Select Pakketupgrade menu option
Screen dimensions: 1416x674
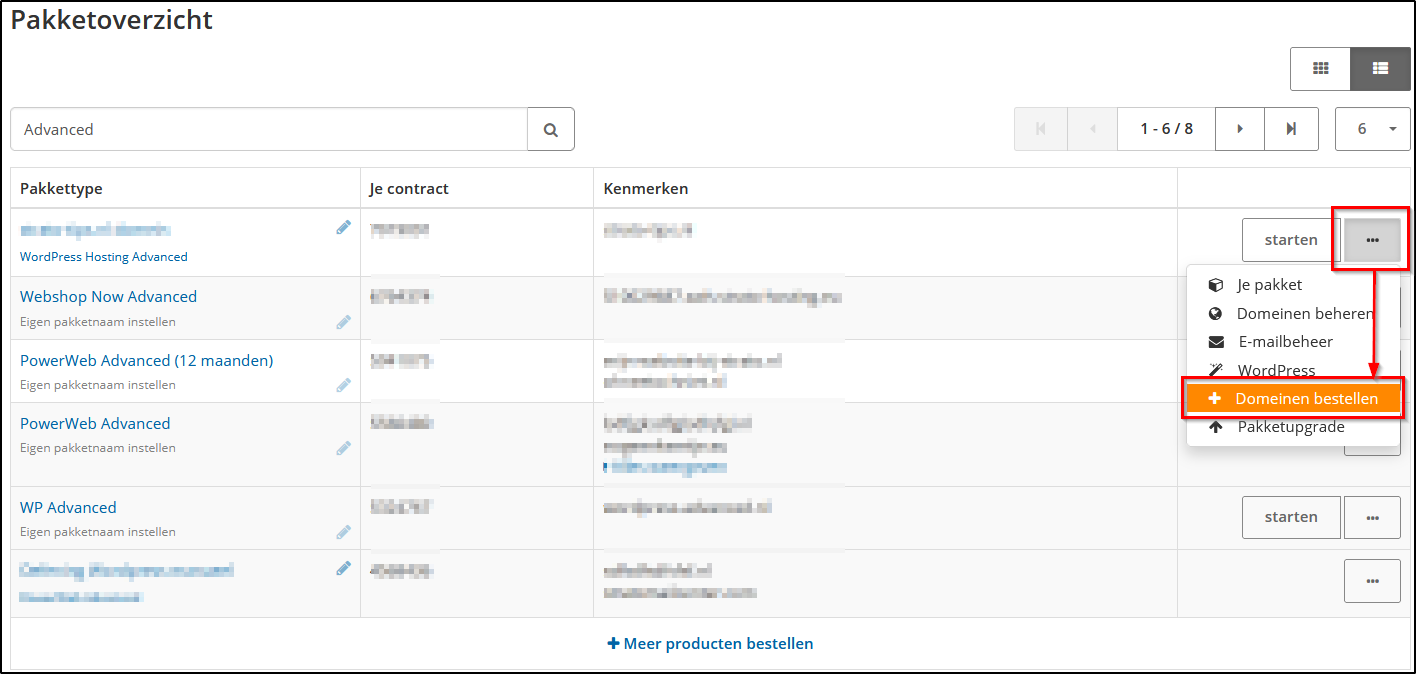[1290, 427]
